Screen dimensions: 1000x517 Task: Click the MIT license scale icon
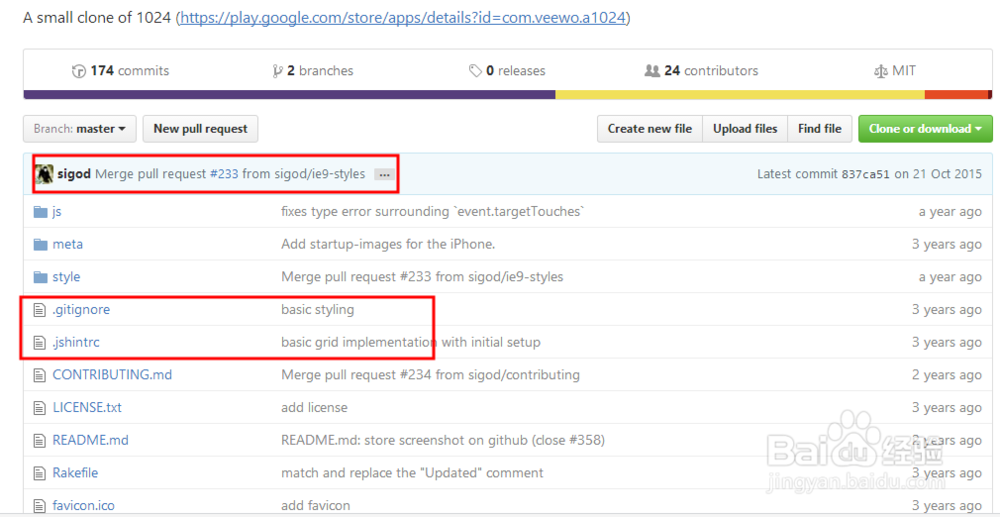[x=880, y=71]
